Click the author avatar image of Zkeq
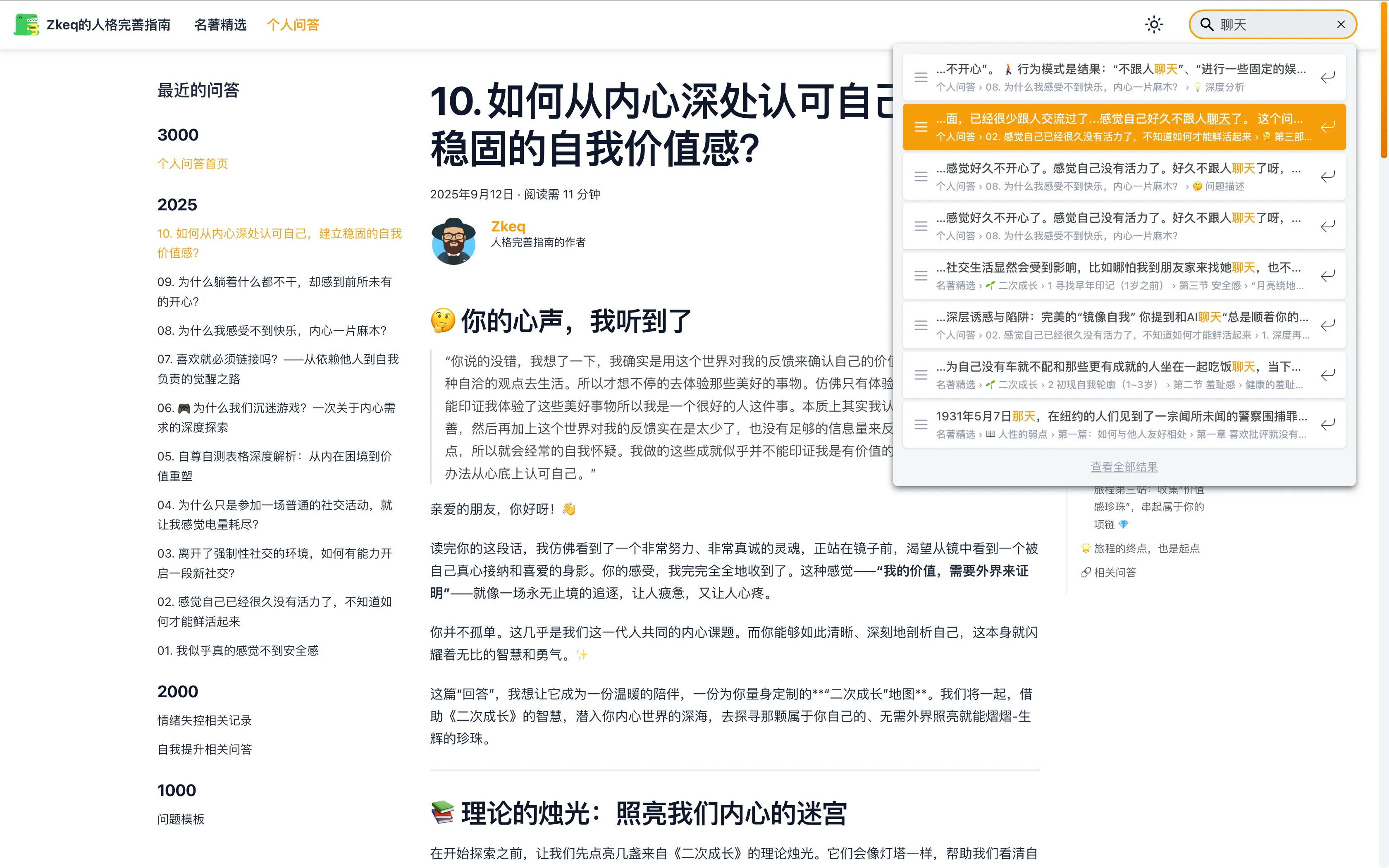The image size is (1389, 868). point(453,241)
